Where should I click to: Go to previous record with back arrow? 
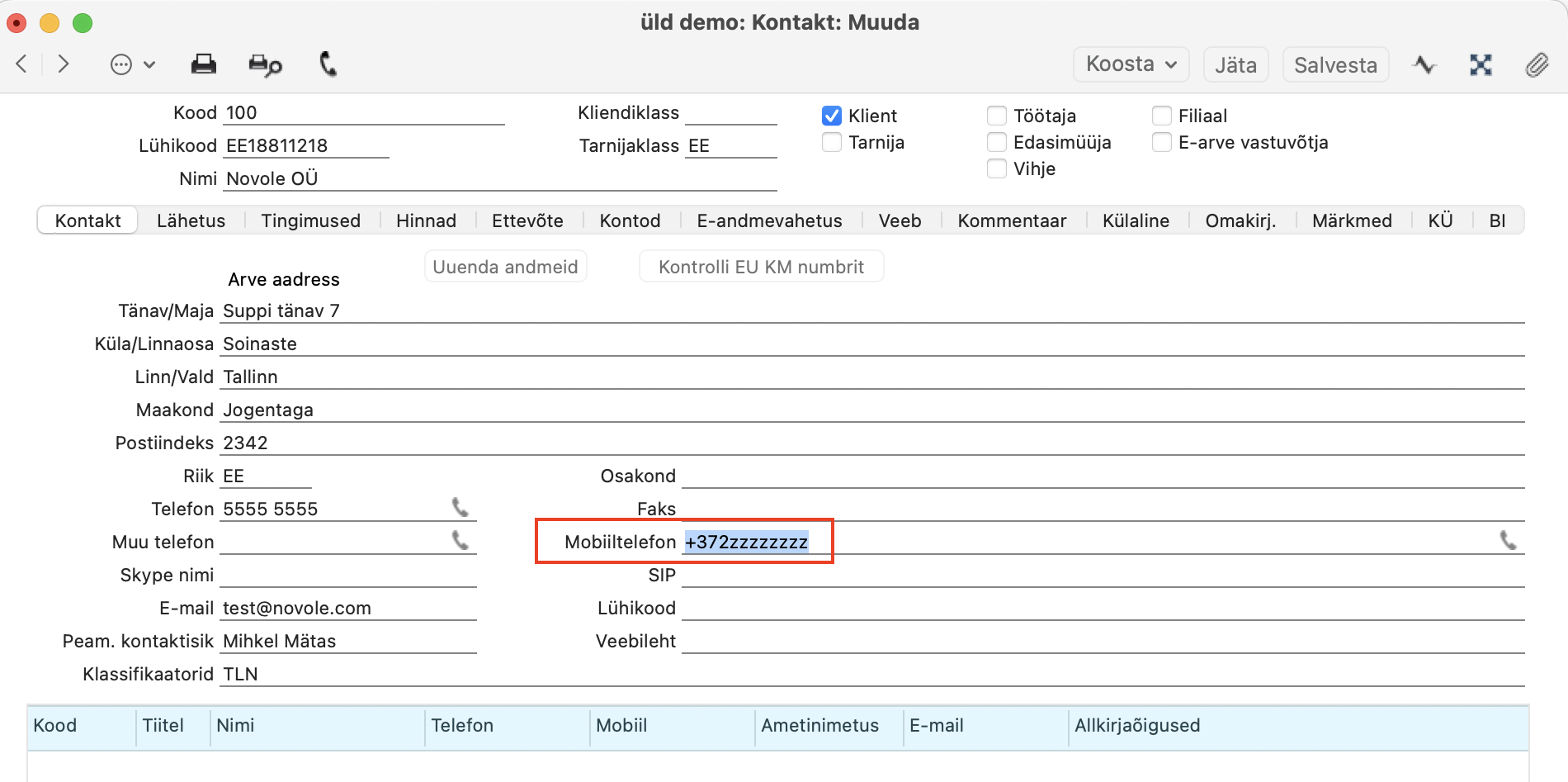coord(22,64)
